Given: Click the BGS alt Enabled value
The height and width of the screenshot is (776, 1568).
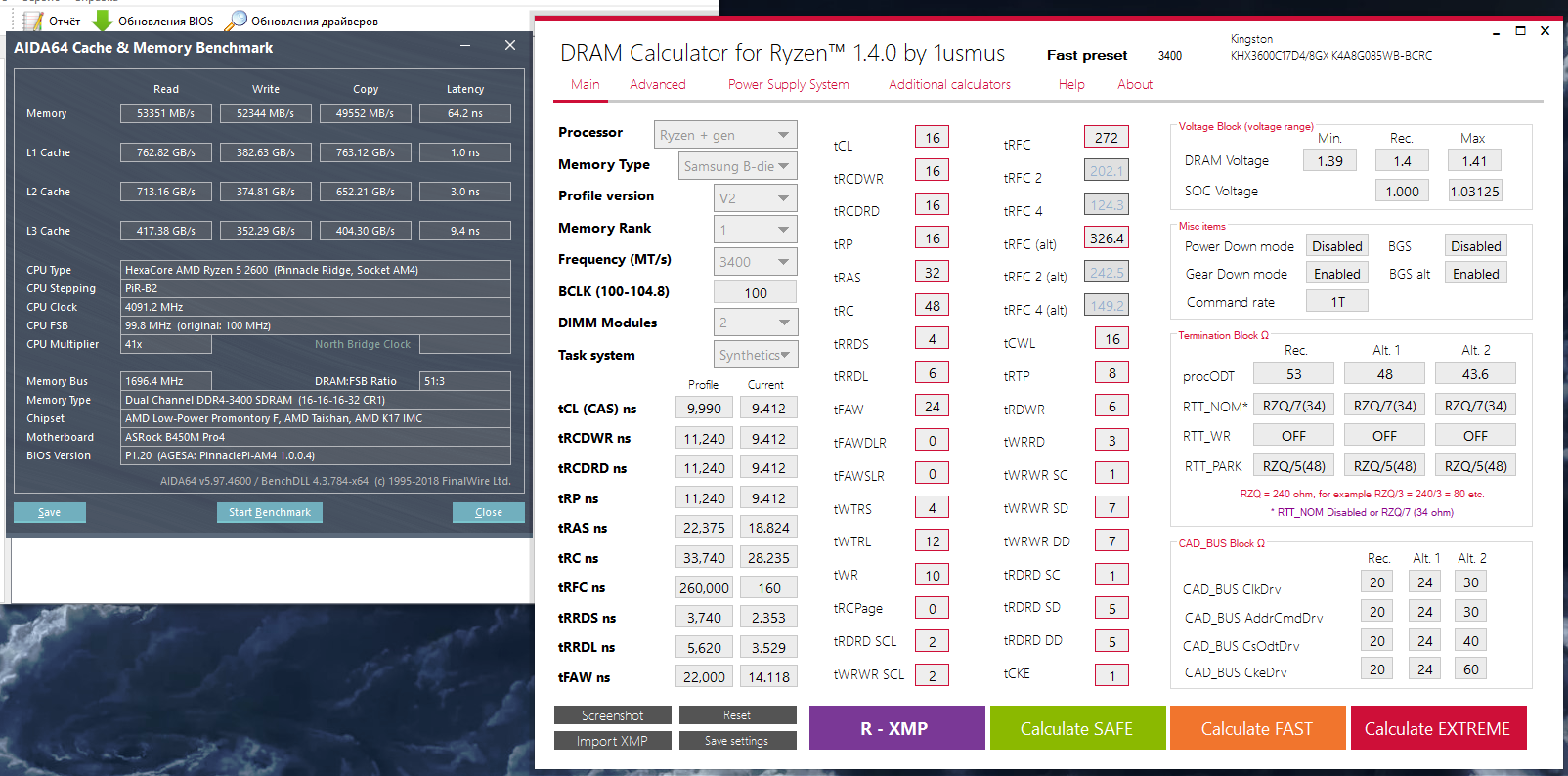Looking at the screenshot, I should pyautogui.click(x=1476, y=274).
